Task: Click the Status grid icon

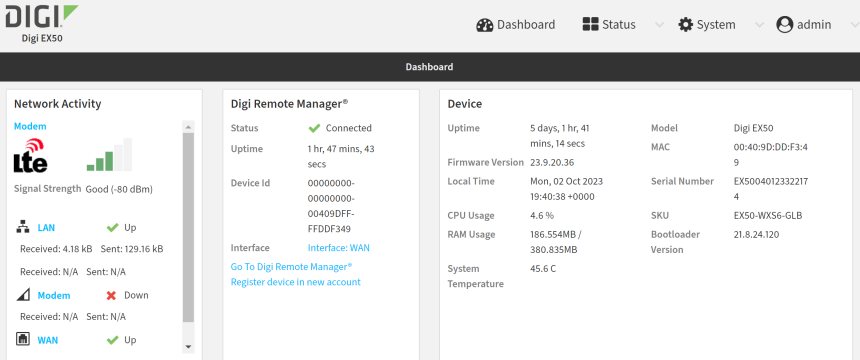Action: coord(590,25)
